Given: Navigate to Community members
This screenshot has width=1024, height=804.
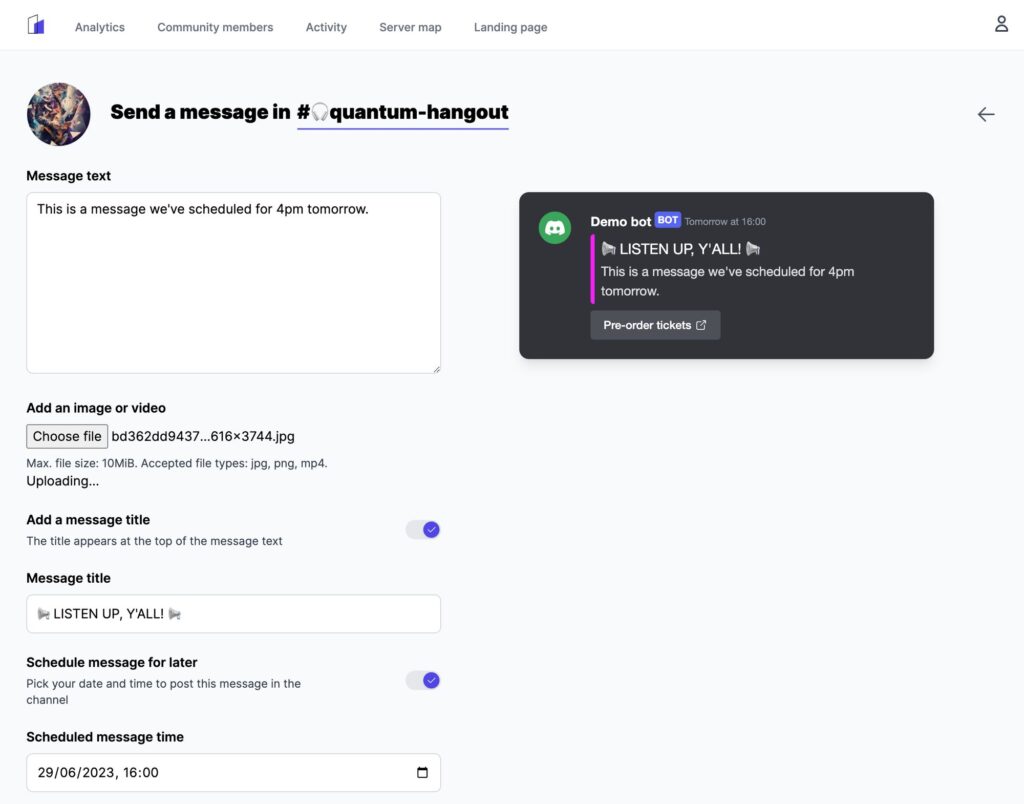Looking at the screenshot, I should point(214,27).
